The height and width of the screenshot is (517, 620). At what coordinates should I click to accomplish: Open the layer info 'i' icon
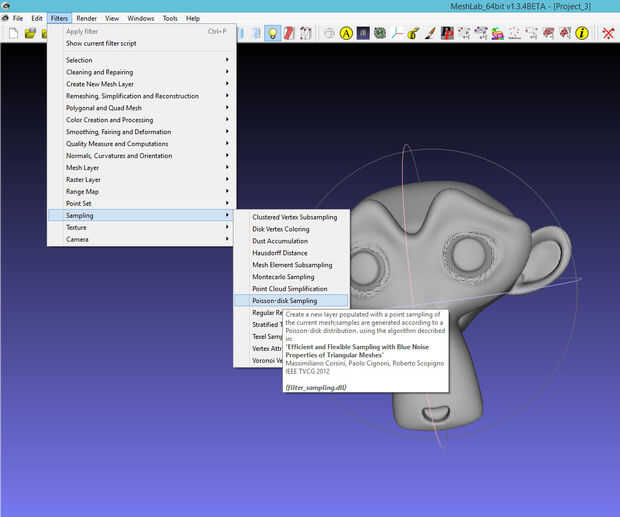point(580,33)
